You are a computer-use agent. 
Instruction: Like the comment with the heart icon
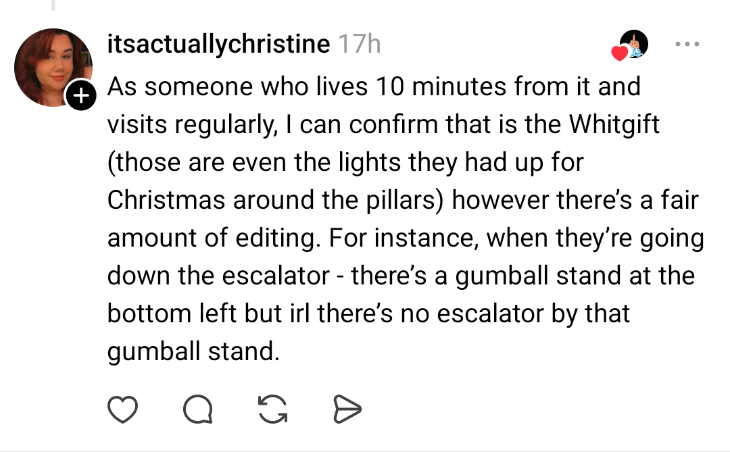(121, 408)
